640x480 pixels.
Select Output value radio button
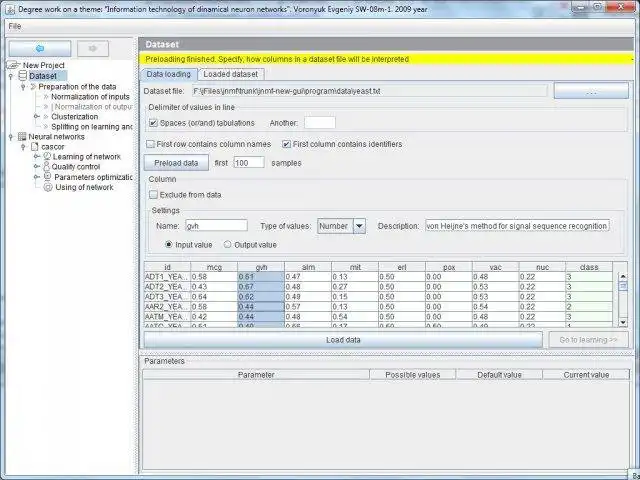click(227, 244)
